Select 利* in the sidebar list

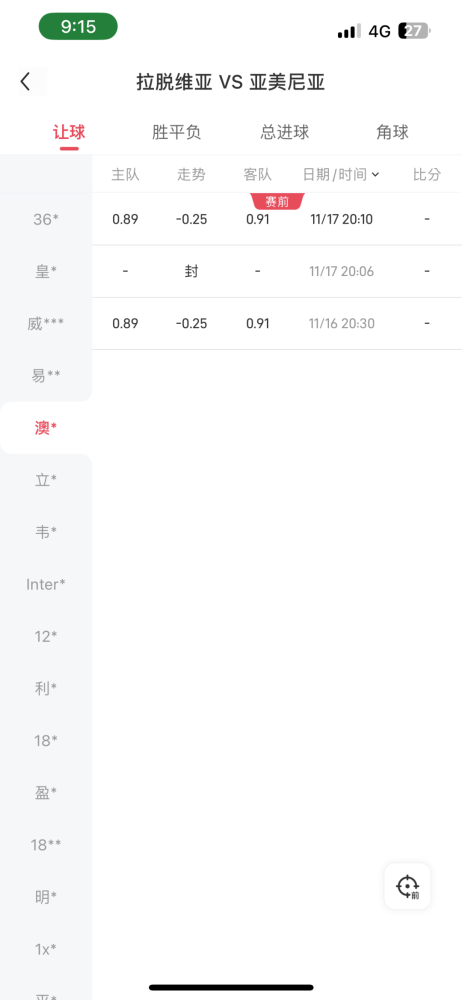pyautogui.click(x=46, y=689)
